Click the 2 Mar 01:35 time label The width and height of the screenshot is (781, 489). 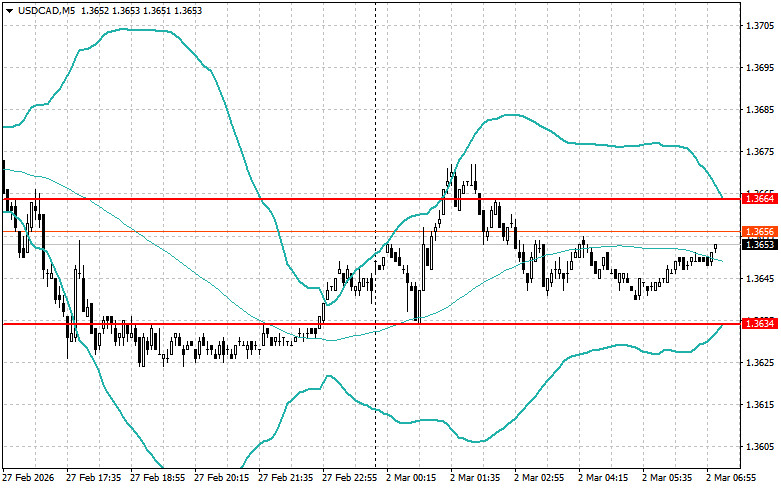click(x=476, y=478)
